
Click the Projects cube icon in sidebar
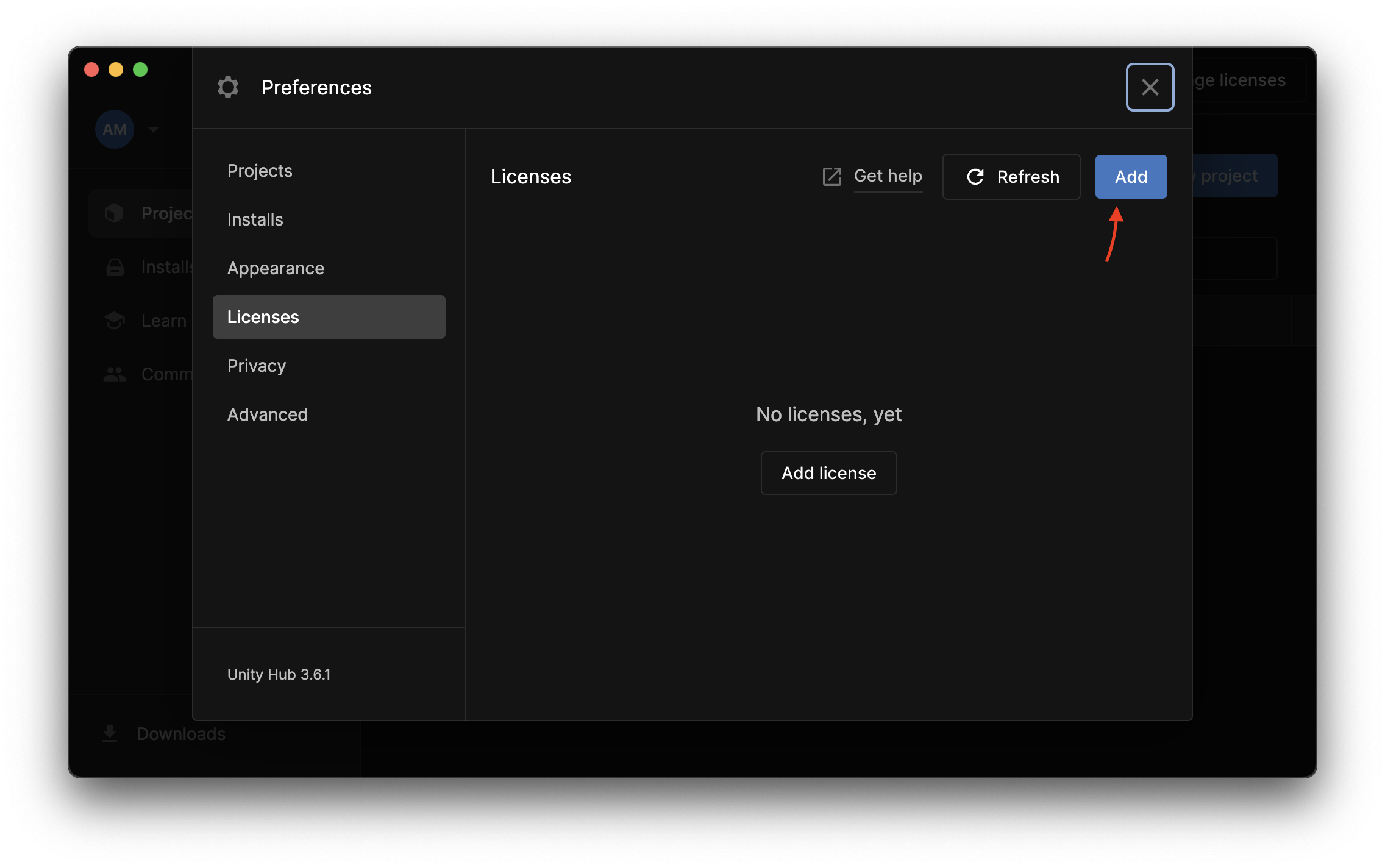coord(114,213)
